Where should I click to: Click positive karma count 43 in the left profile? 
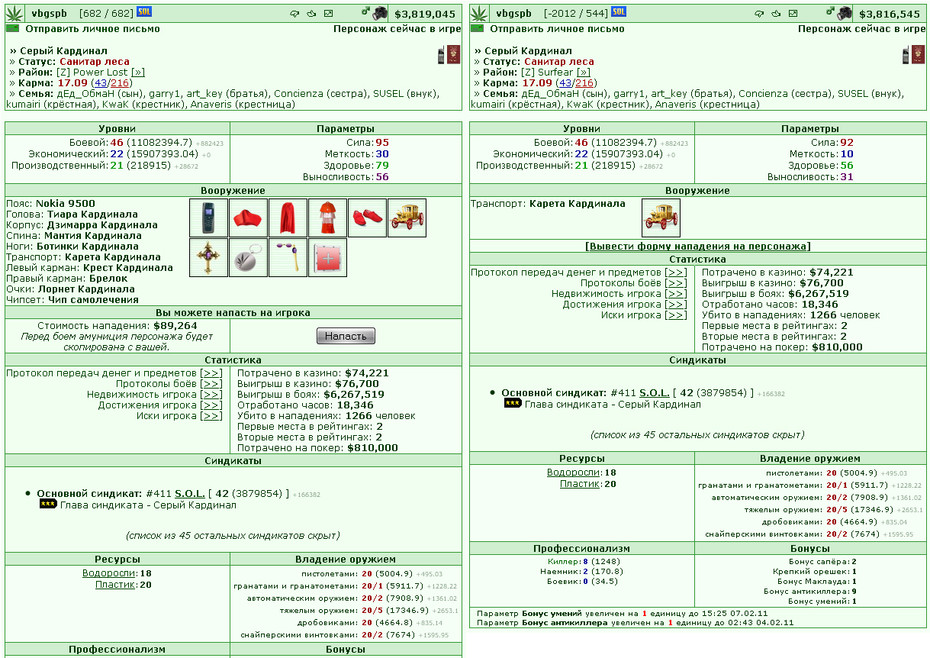tap(100, 83)
